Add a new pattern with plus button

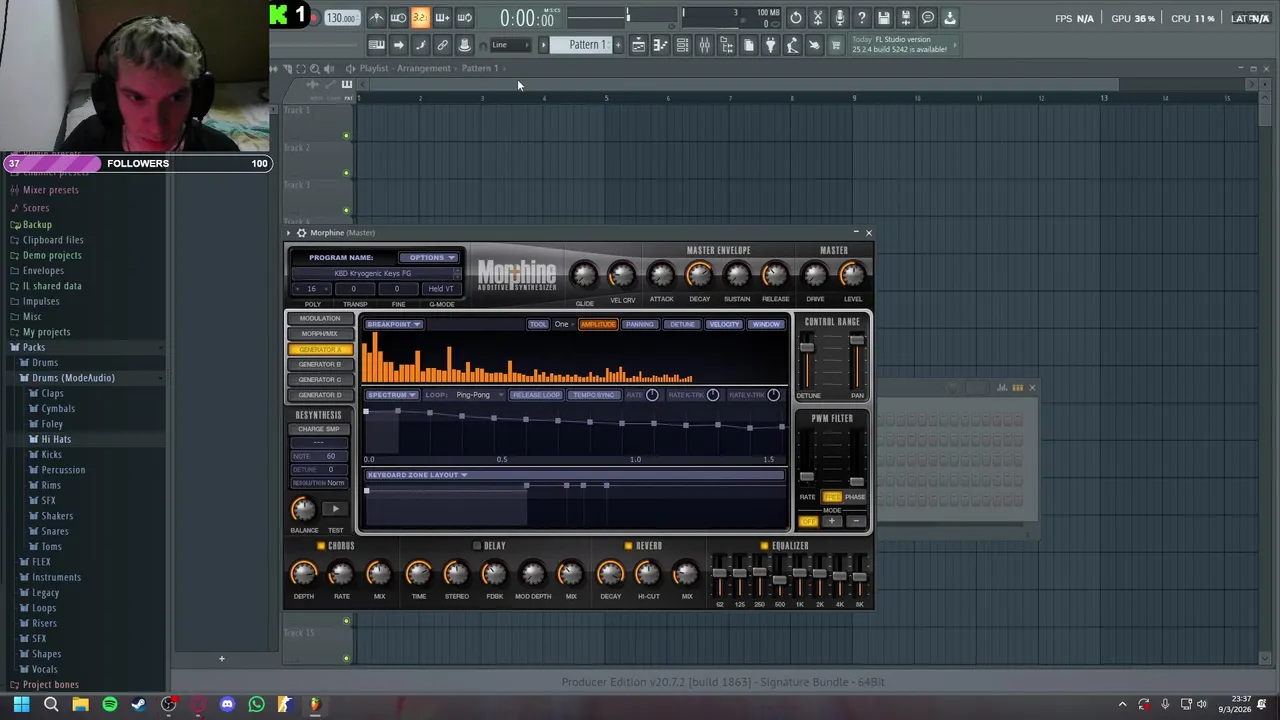[618, 45]
